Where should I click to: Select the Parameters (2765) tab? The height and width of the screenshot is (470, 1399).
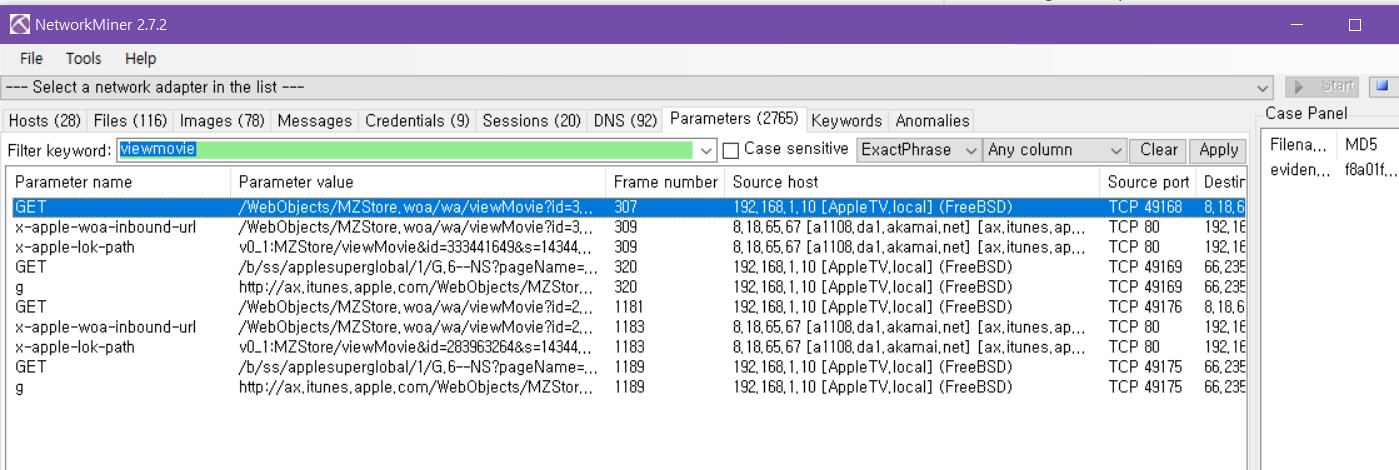[x=734, y=119]
